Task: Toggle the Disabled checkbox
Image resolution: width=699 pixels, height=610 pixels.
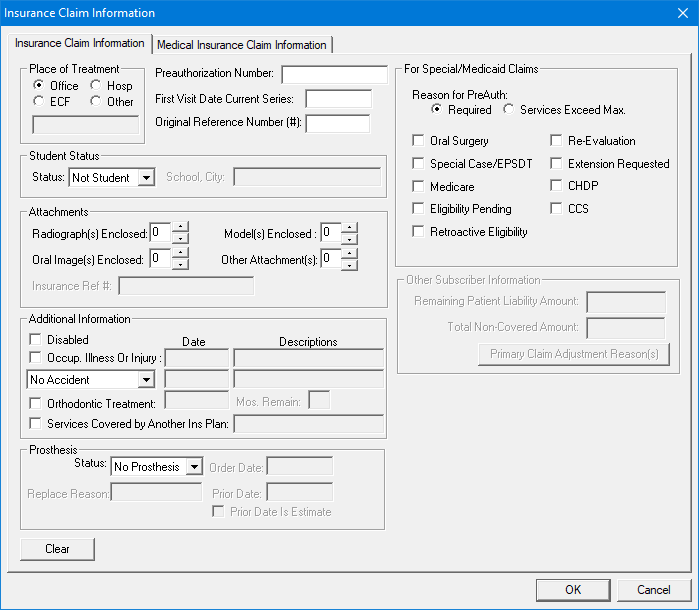Action: point(35,340)
